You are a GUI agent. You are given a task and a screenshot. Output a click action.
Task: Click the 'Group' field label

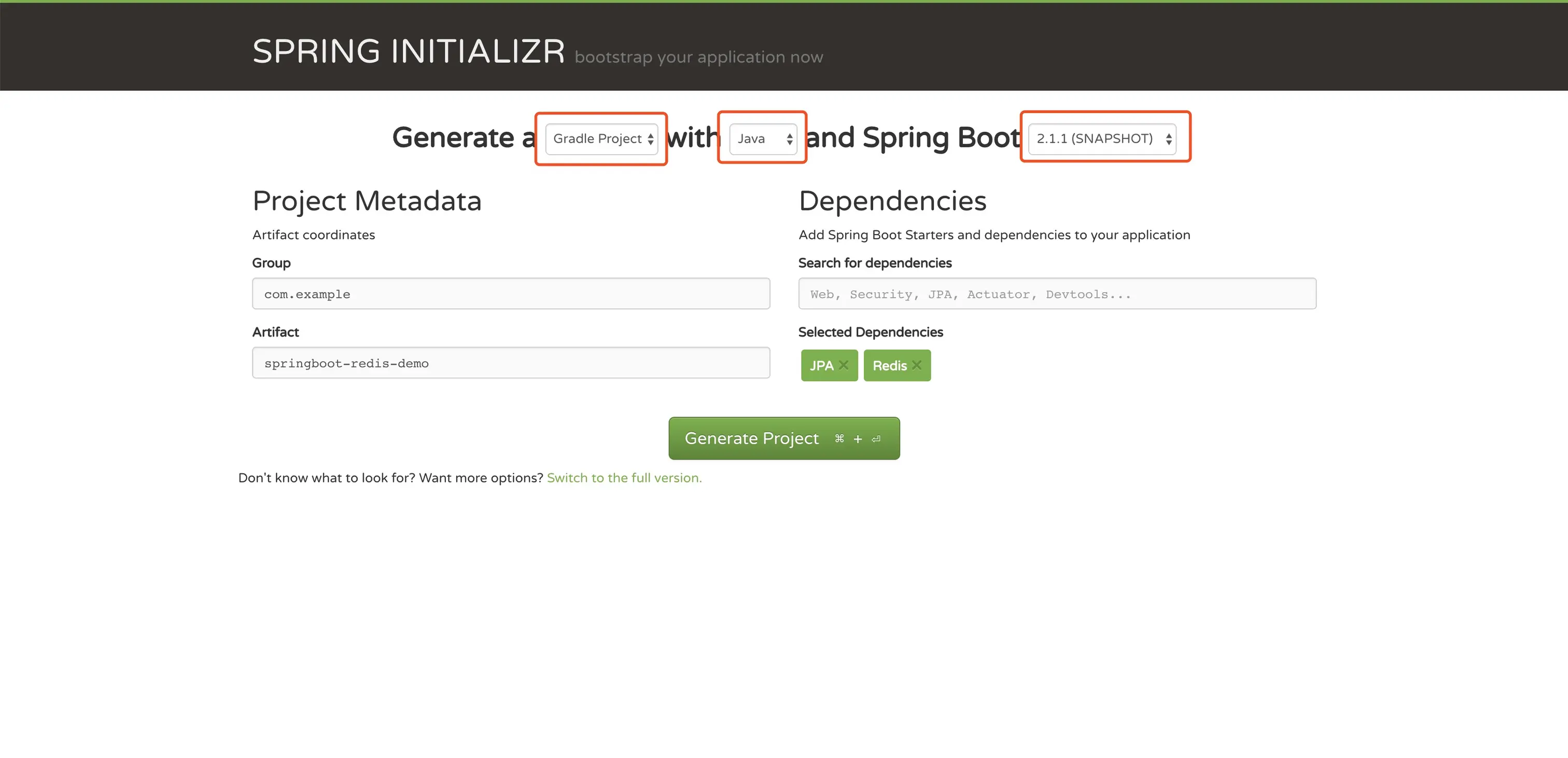pos(272,263)
